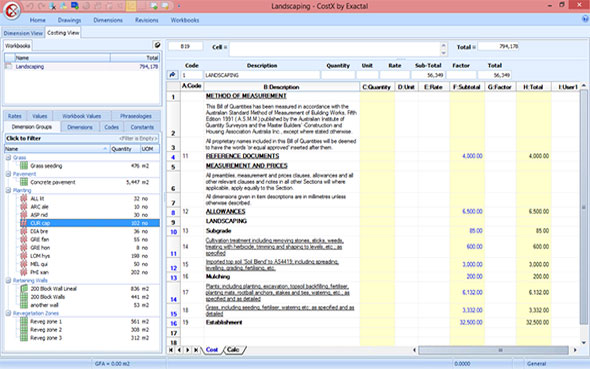Go to previous sheet using navigation arrow
This screenshot has width=590, height=369.
coord(179,350)
